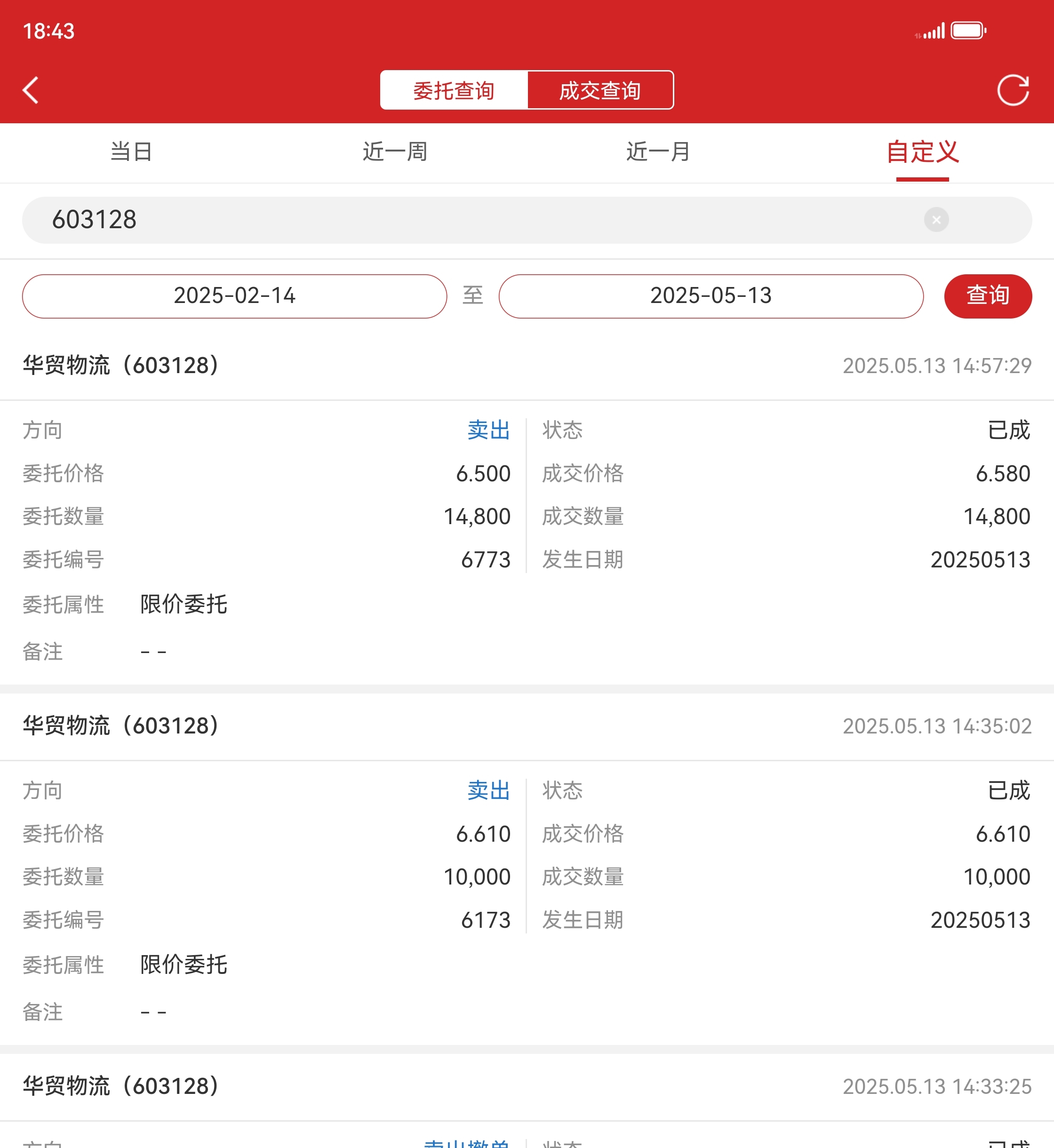
Task: Clear the 603128 search field
Action: click(936, 220)
